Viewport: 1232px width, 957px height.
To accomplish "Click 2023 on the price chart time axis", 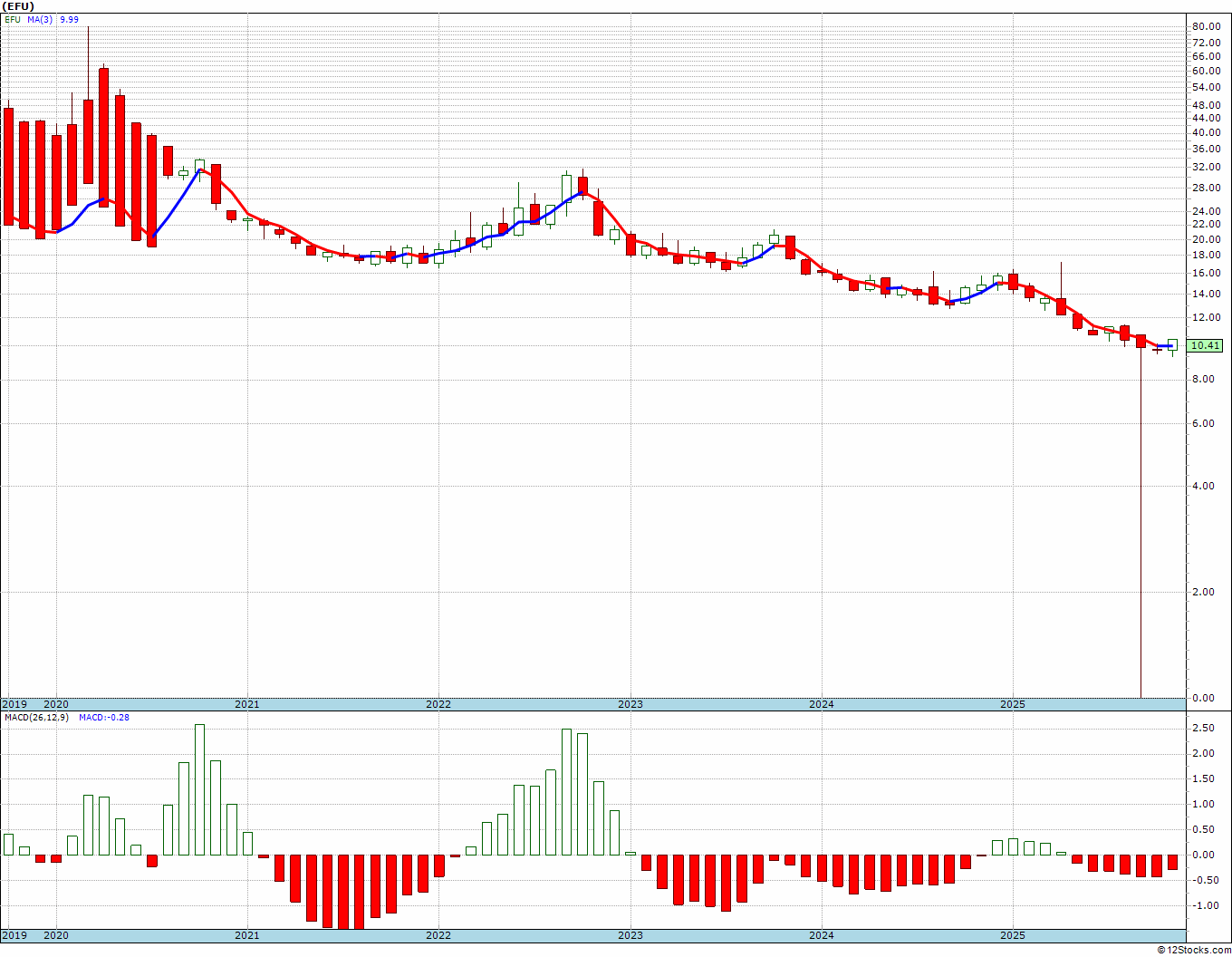I will [630, 704].
